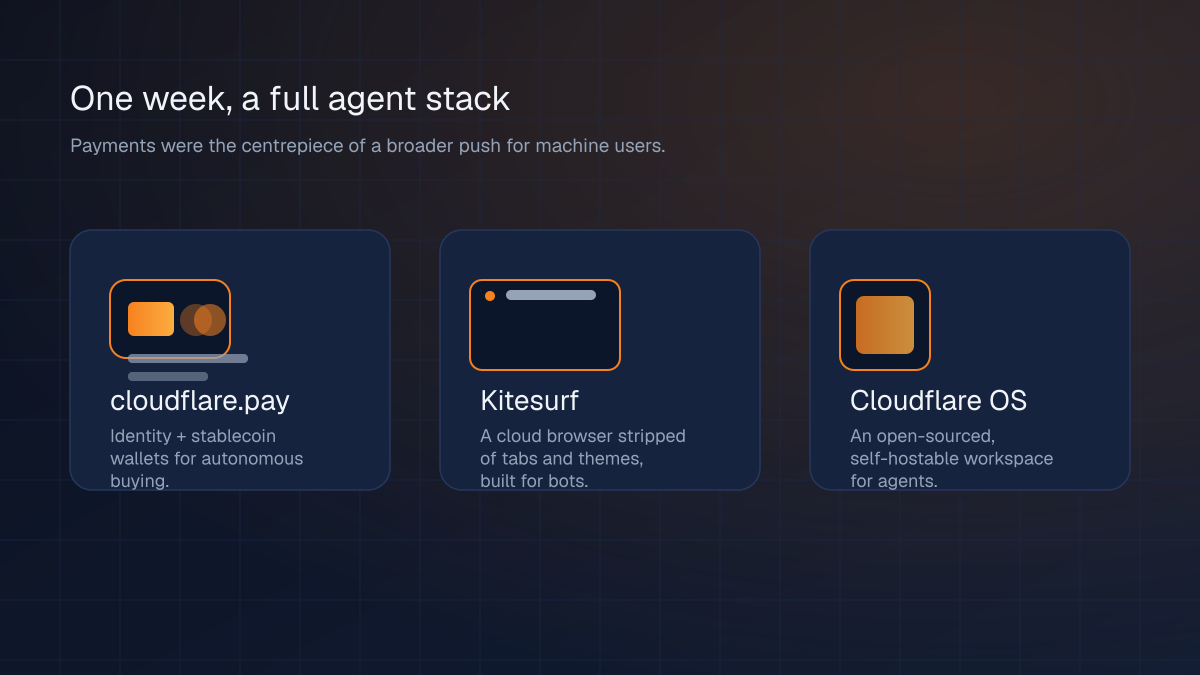Click the heading "One week, a full agent stack"

(290, 99)
